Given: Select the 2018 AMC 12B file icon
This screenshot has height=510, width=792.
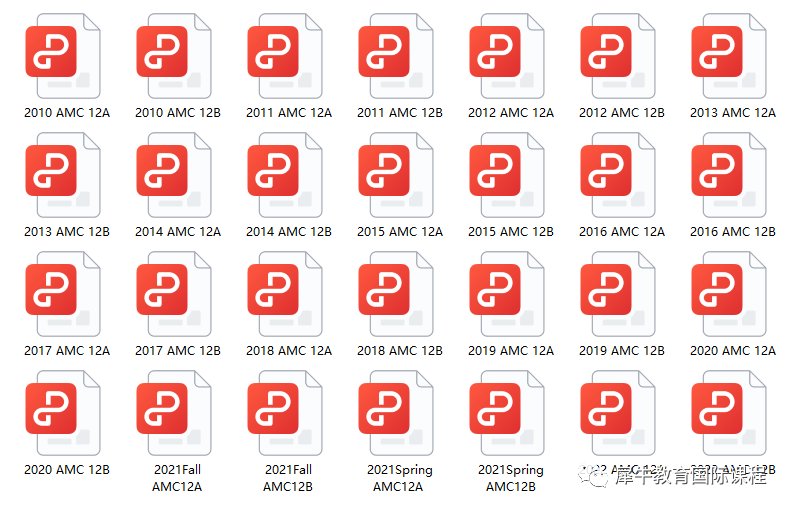Looking at the screenshot, I should pos(395,291).
